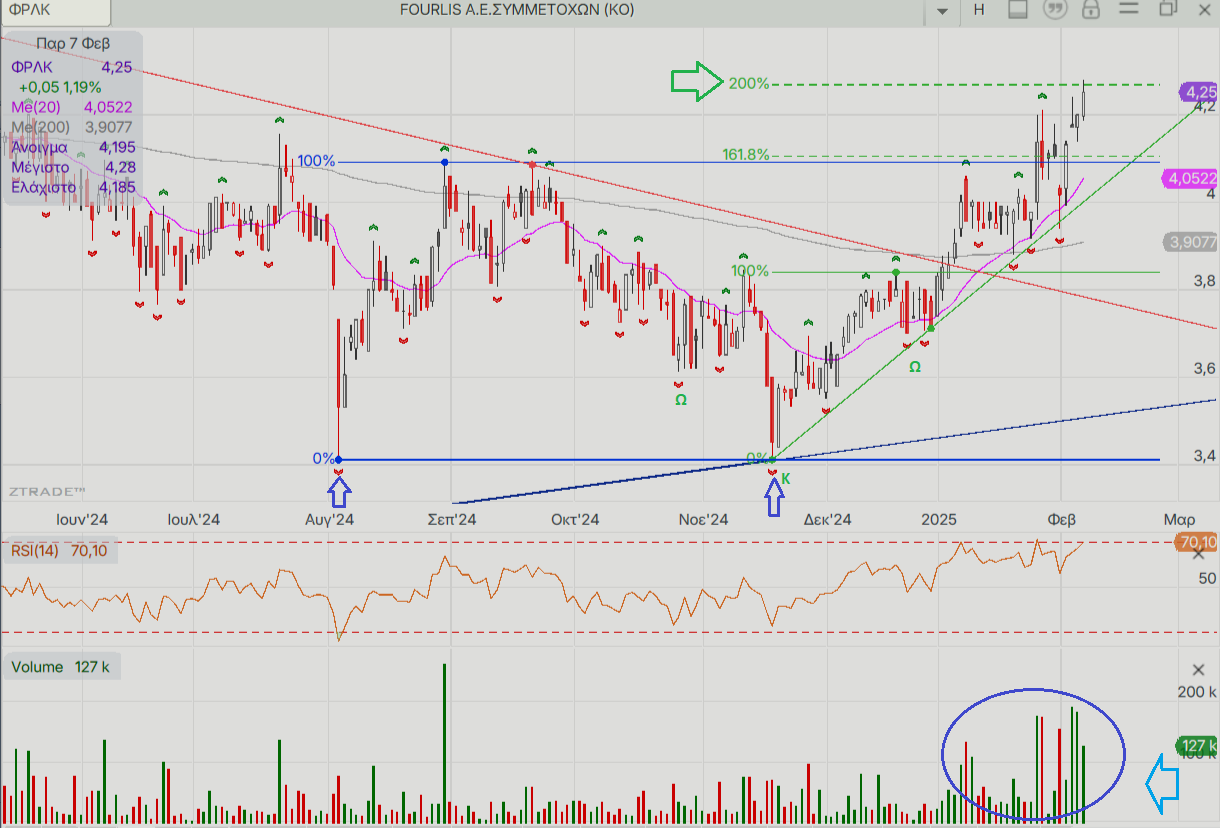Open the symbol dropdown arrow in title bar
The image size is (1220, 828).
coord(942,11)
